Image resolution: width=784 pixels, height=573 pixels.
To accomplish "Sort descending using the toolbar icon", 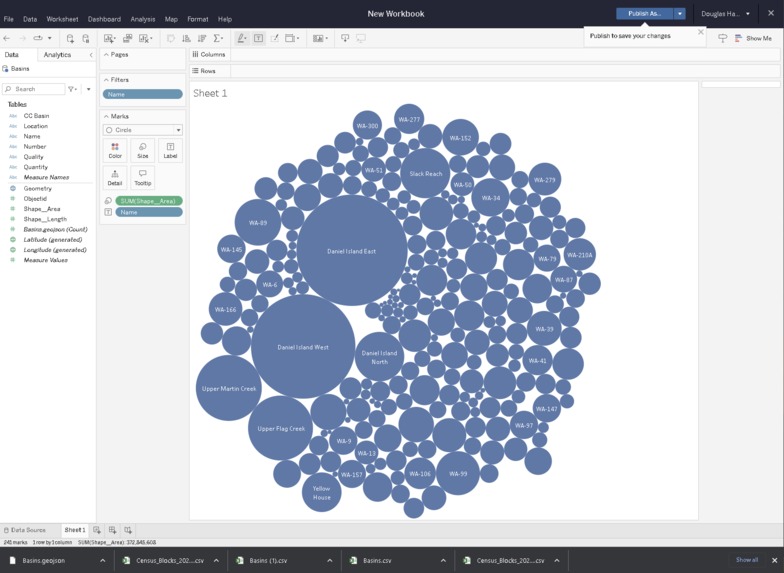I will [x=202, y=38].
